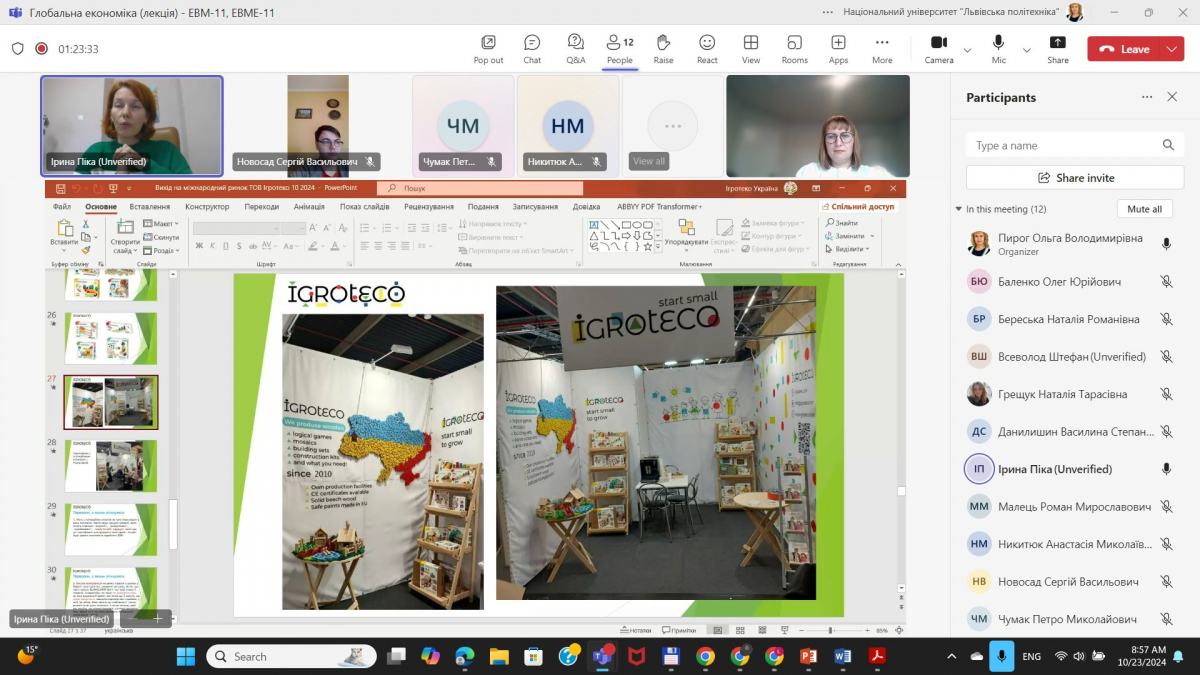Screen dimensions: 1200x675
Task: Open the Windows Start menu
Action: [186, 656]
